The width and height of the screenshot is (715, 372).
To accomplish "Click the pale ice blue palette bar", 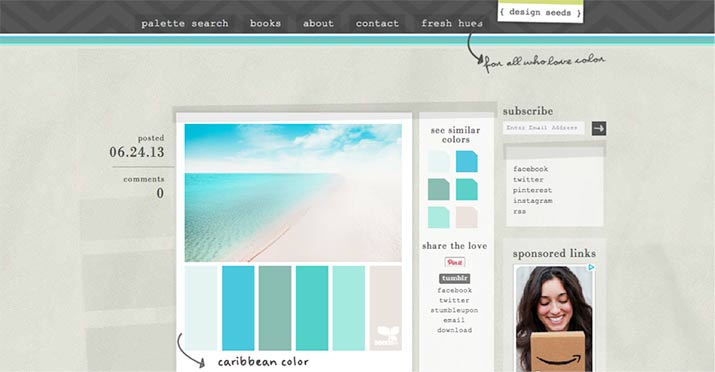I will (x=201, y=308).
